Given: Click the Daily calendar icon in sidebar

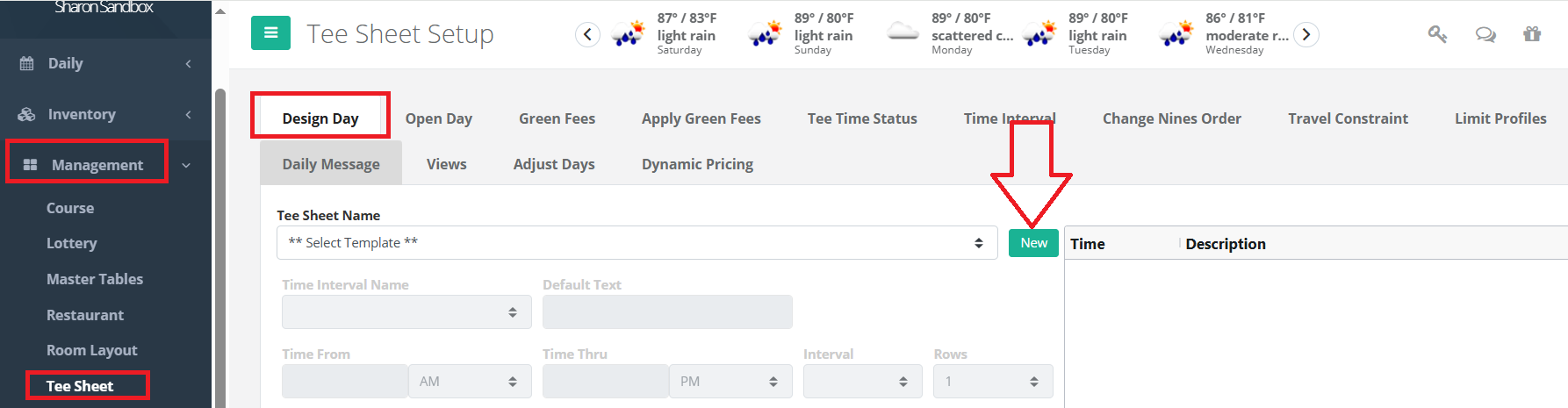Looking at the screenshot, I should tap(27, 63).
